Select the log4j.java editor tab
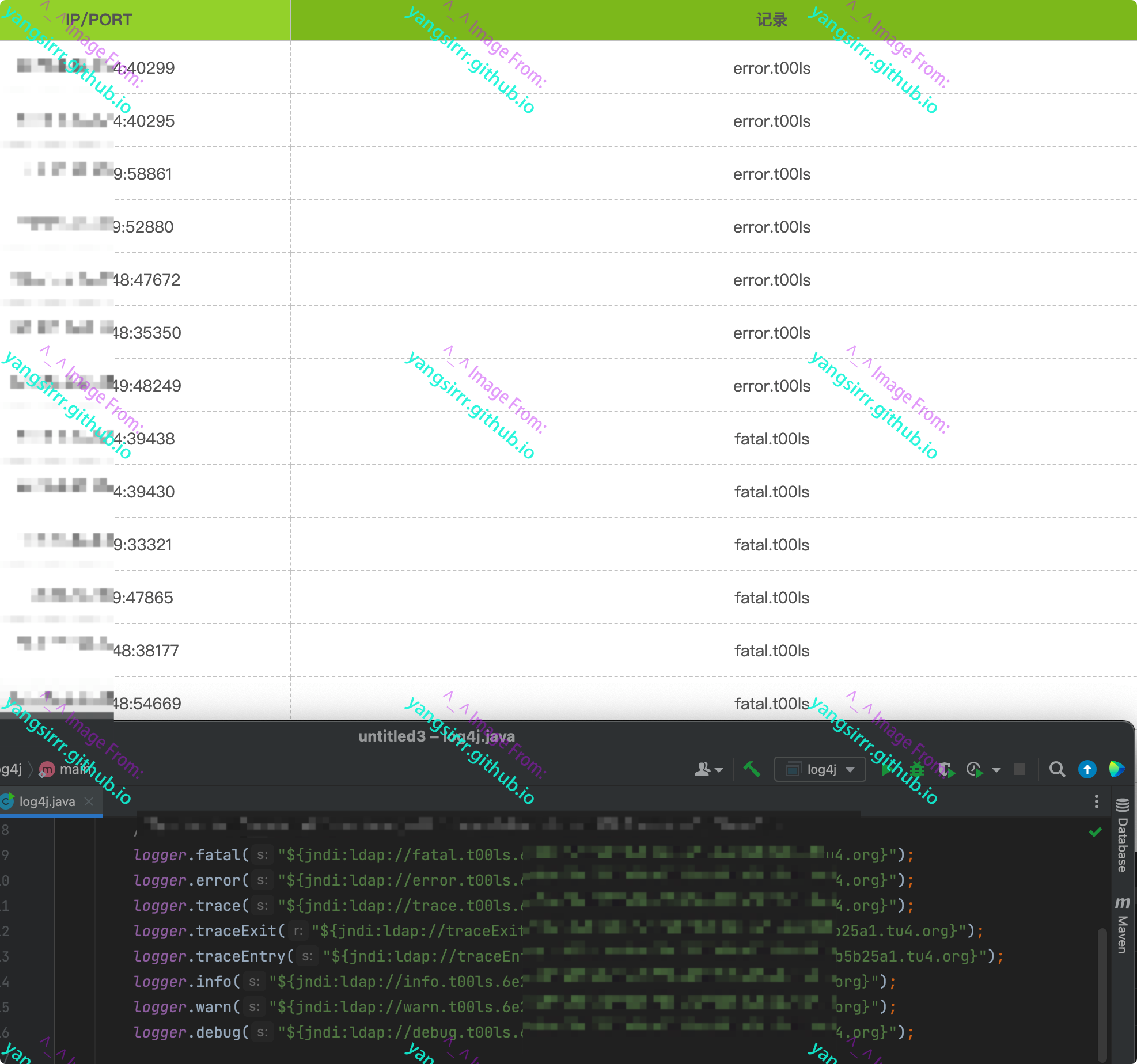 click(47, 801)
